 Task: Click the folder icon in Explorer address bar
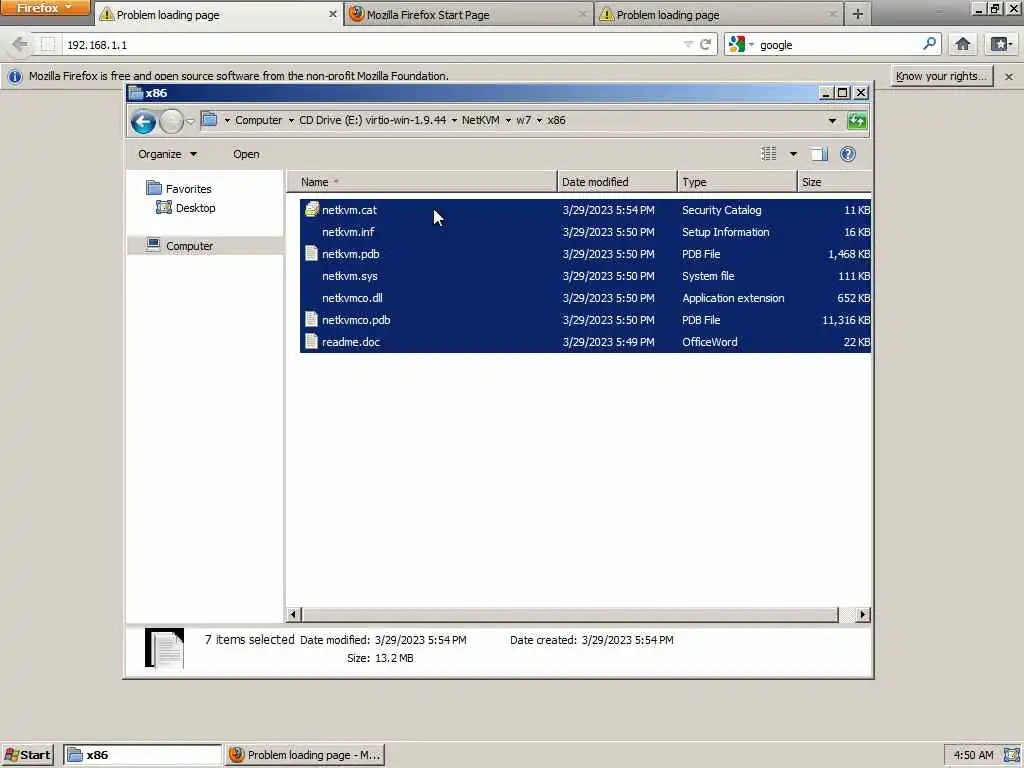209,120
